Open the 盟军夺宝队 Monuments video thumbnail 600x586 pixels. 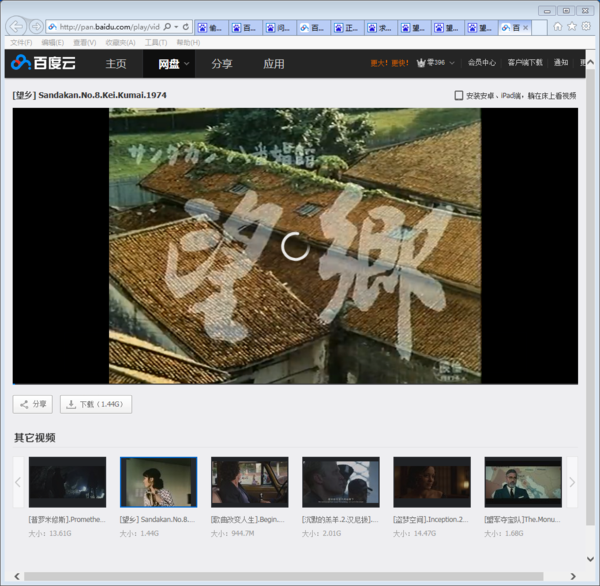(x=523, y=482)
